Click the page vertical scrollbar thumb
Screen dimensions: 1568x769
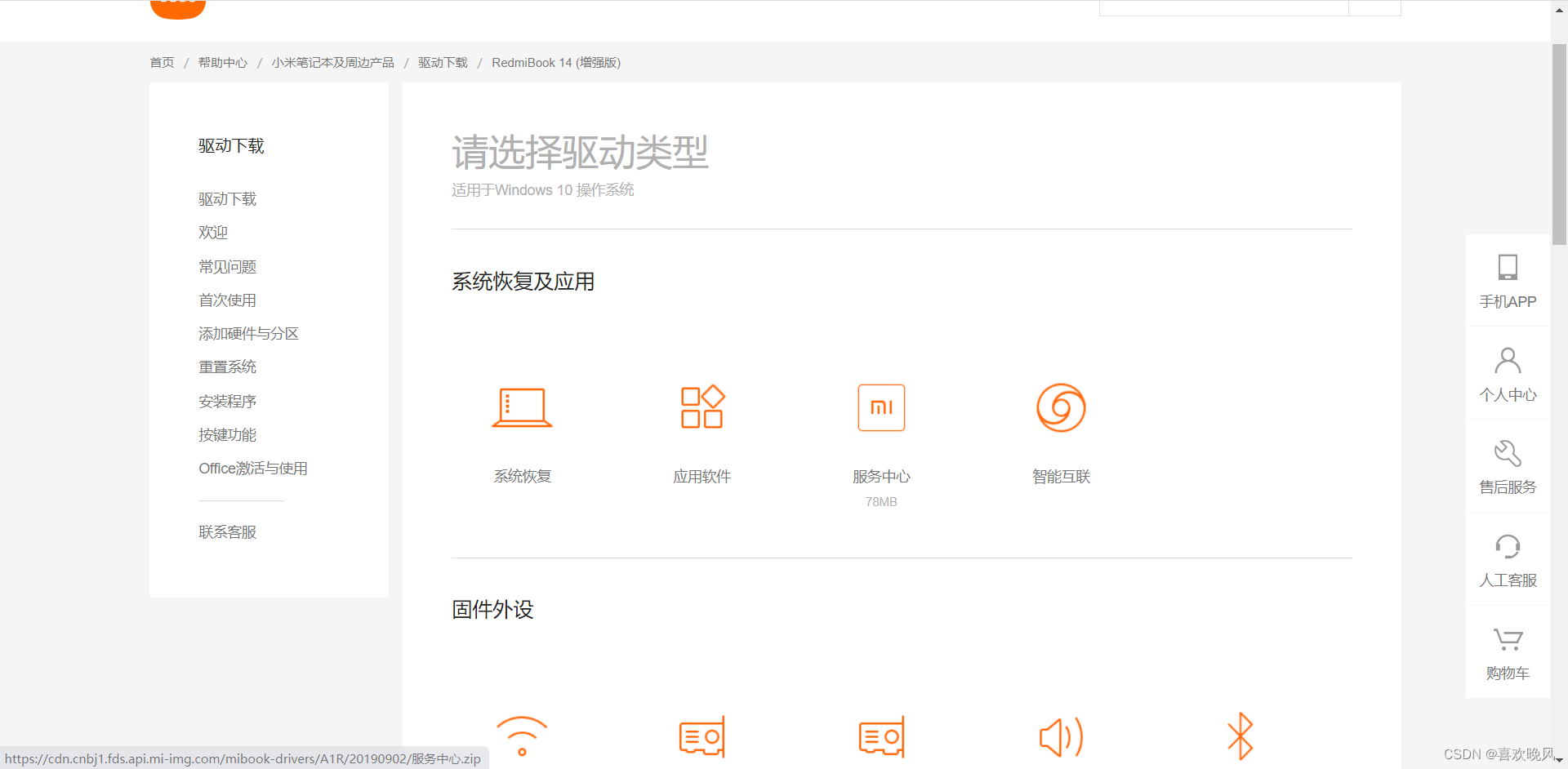click(x=1559, y=144)
